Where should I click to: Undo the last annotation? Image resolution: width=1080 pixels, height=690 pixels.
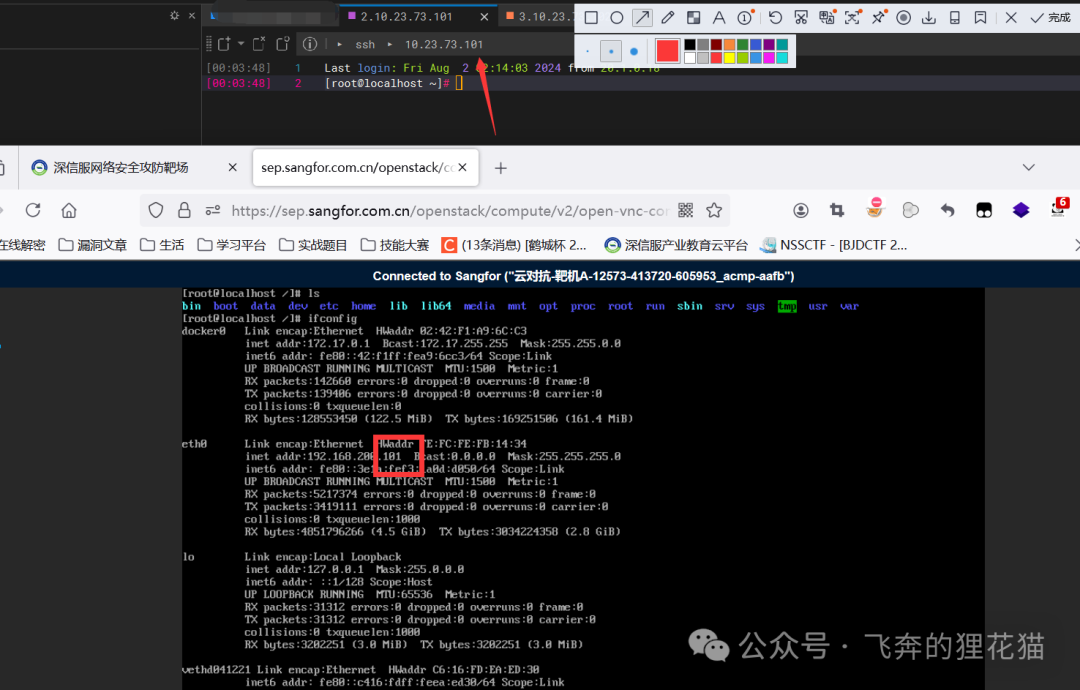(775, 18)
